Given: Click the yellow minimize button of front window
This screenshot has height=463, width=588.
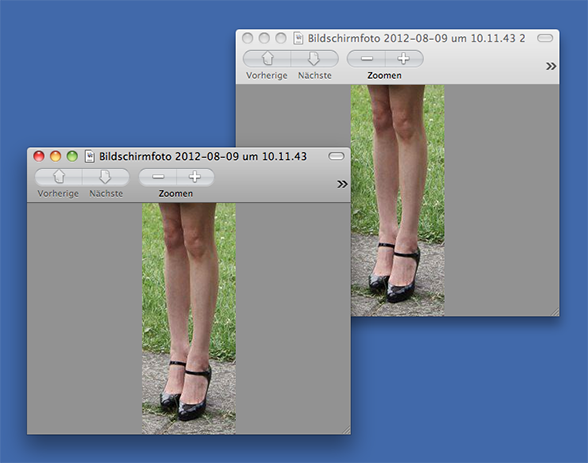Looking at the screenshot, I should tap(56, 156).
